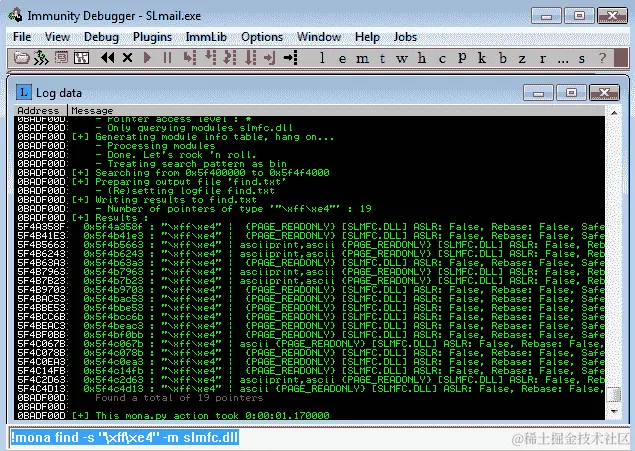Open Handles window with h button
The image size is (635, 451).
tap(422, 58)
